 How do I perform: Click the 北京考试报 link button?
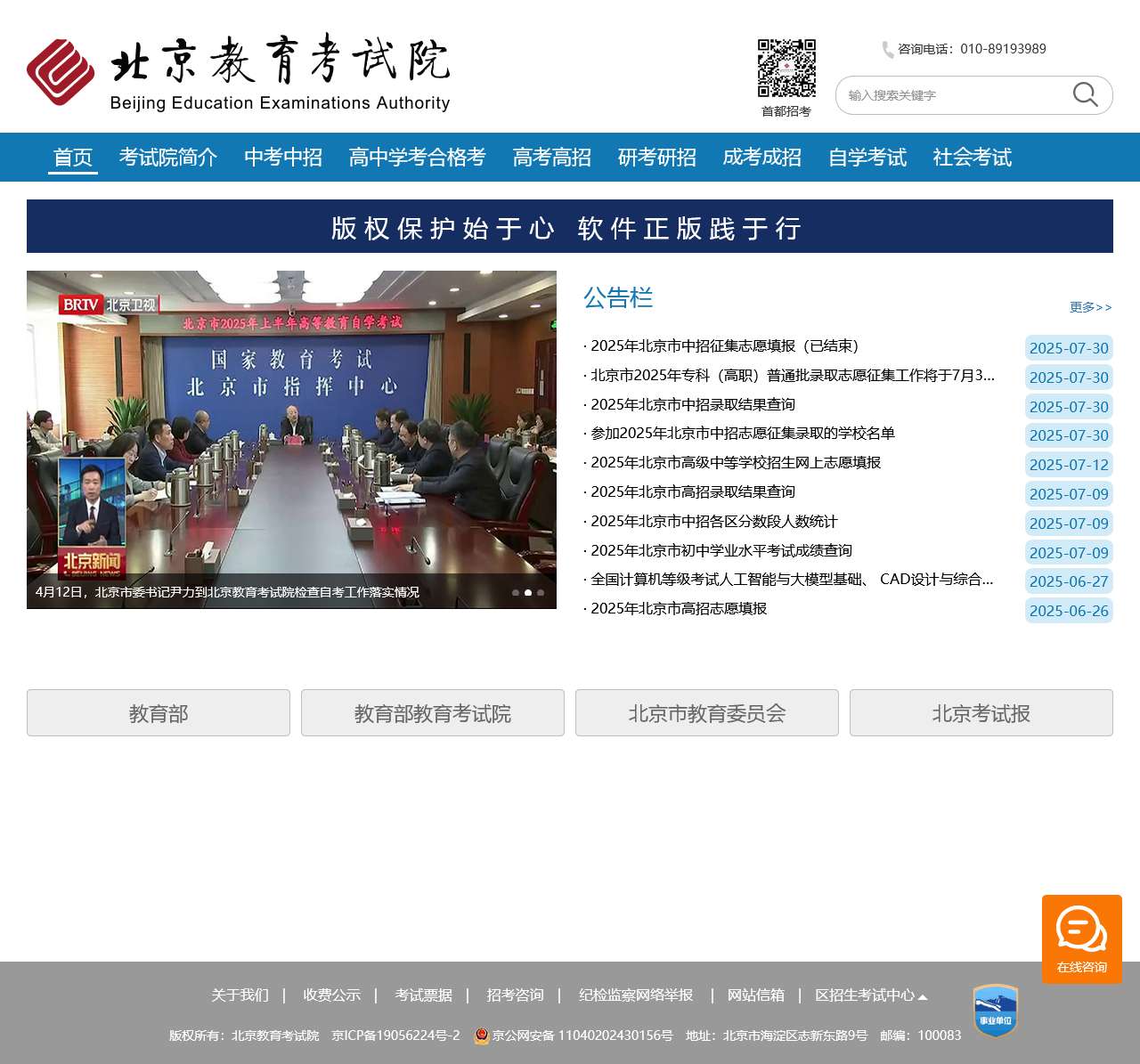pyautogui.click(x=981, y=713)
